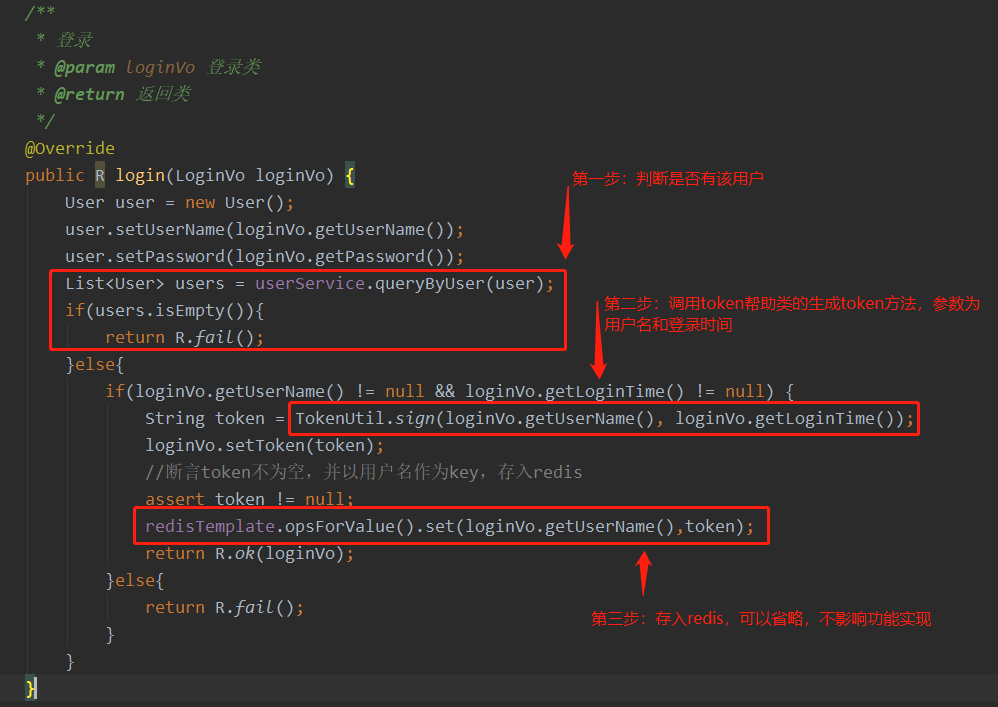
Task: Click the redisTemplate field reference
Action: (x=209, y=527)
